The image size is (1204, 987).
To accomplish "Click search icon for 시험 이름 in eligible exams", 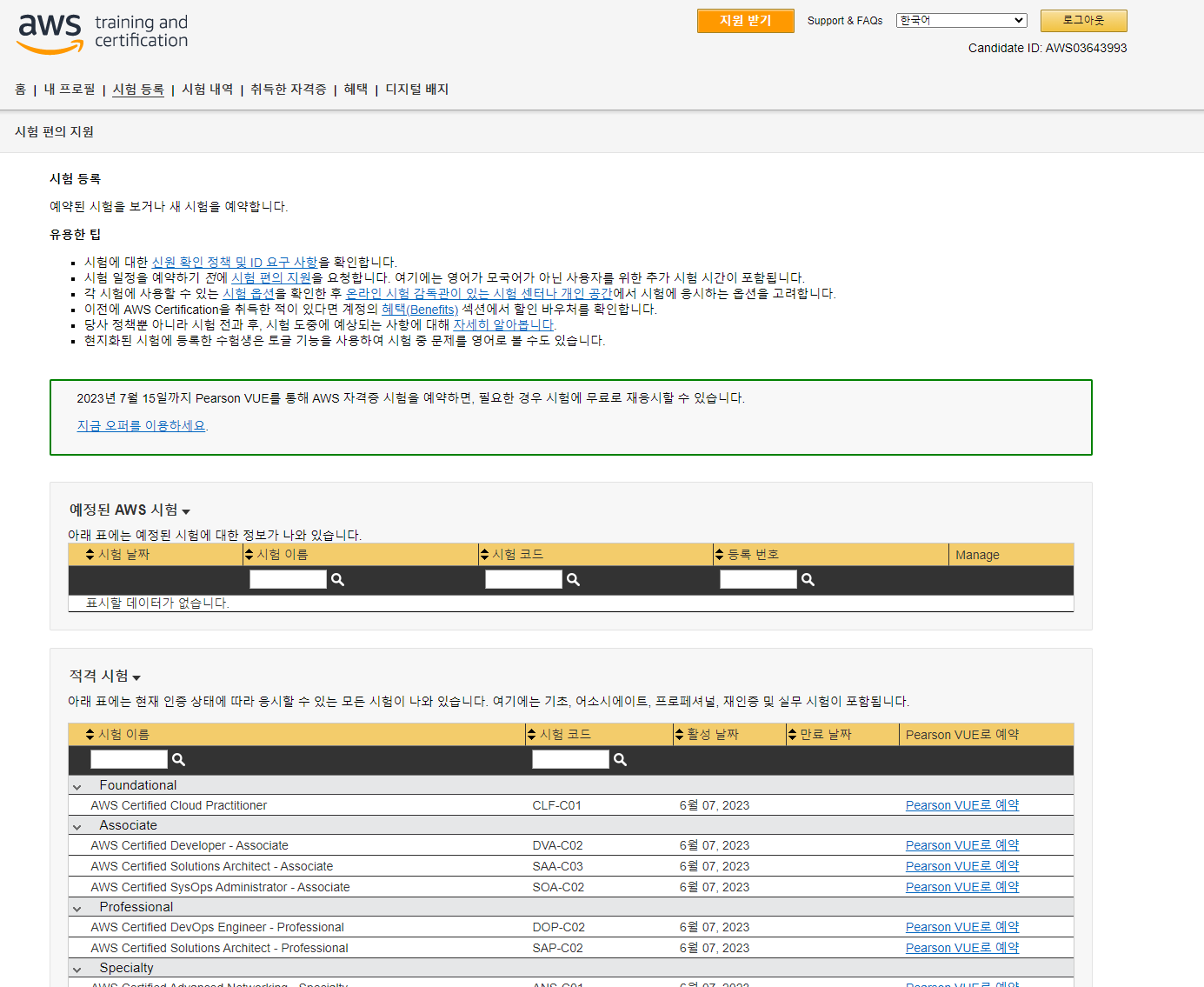I will click(179, 760).
